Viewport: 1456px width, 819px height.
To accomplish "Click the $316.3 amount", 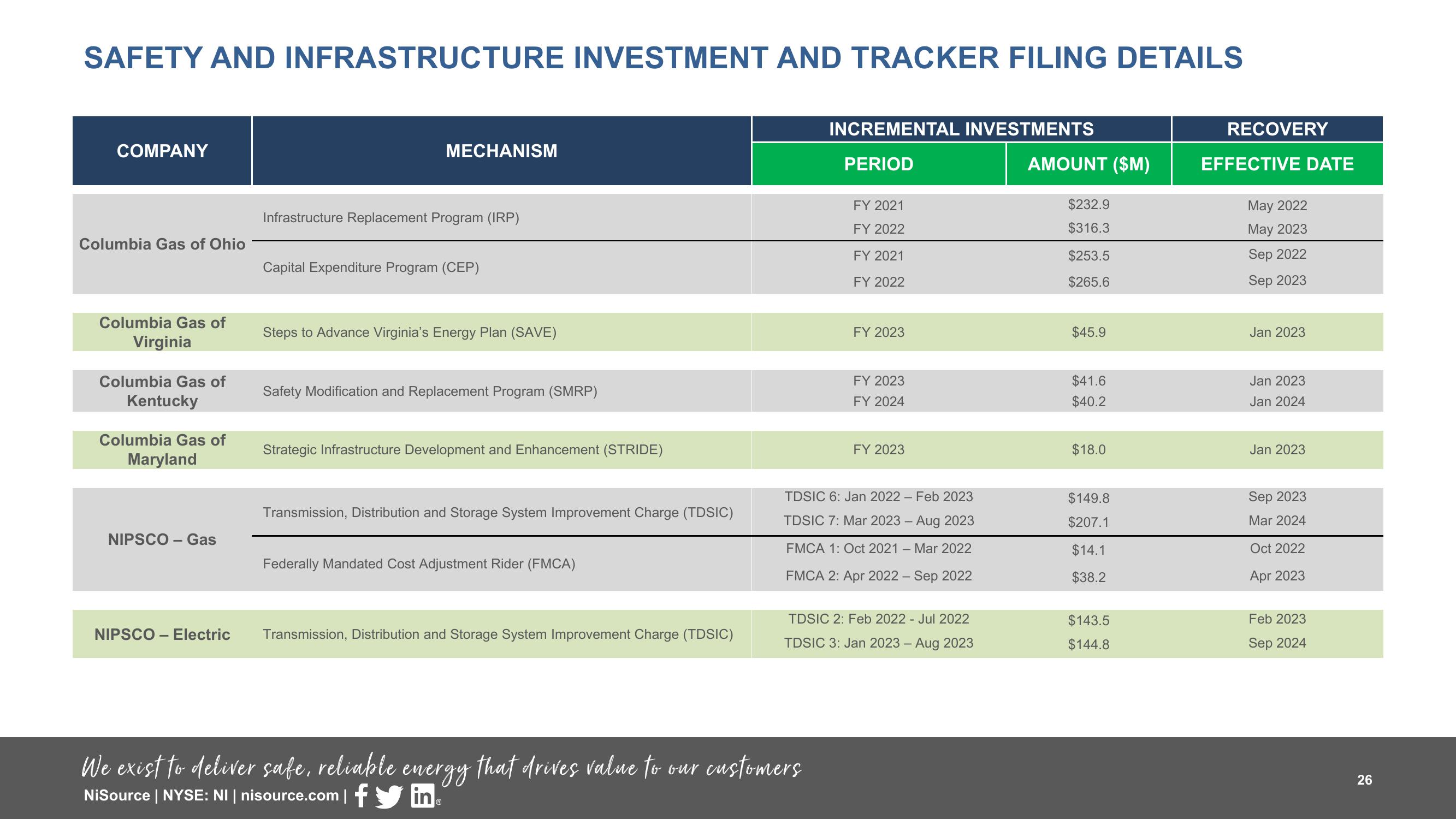I will click(1088, 228).
